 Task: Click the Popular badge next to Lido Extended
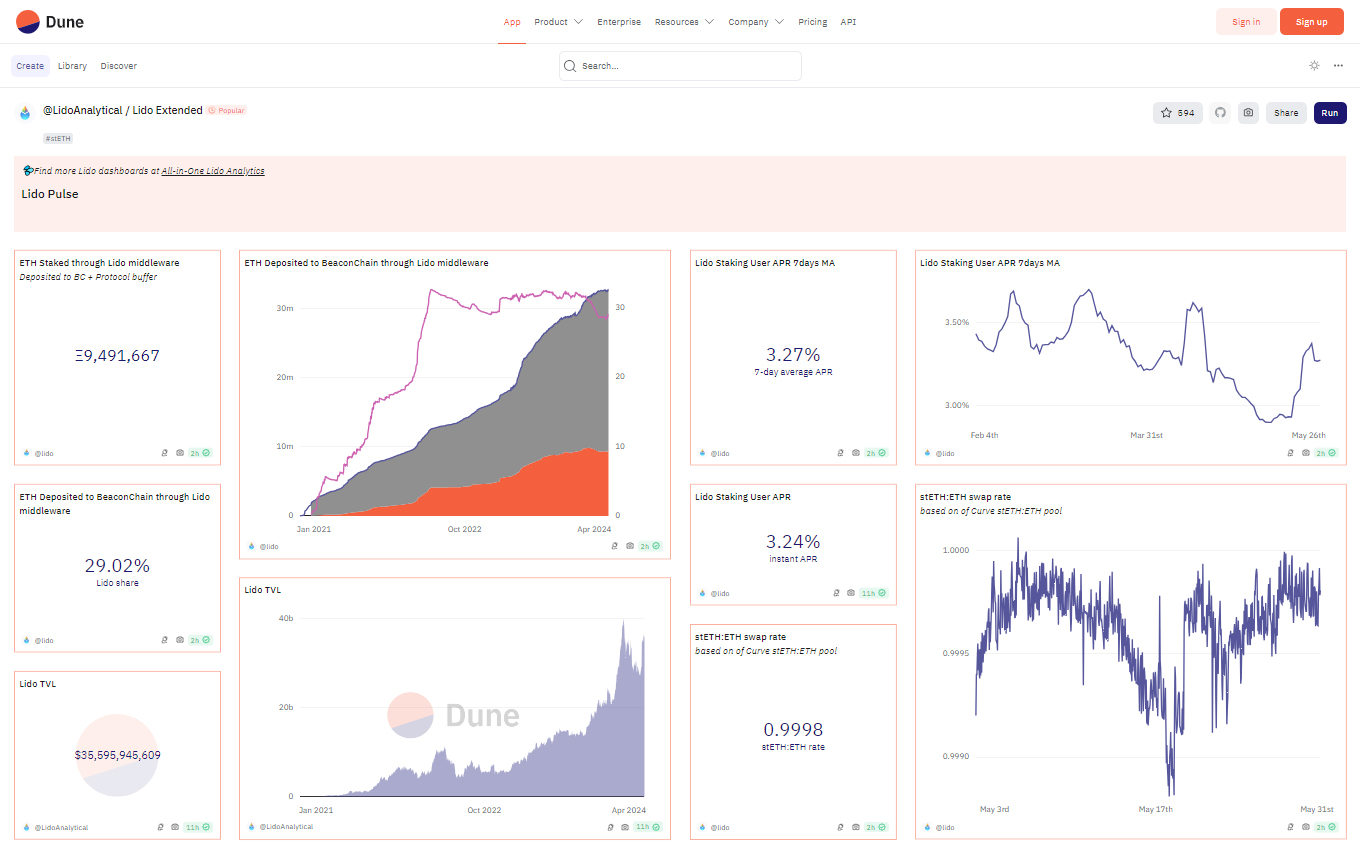click(x=226, y=111)
